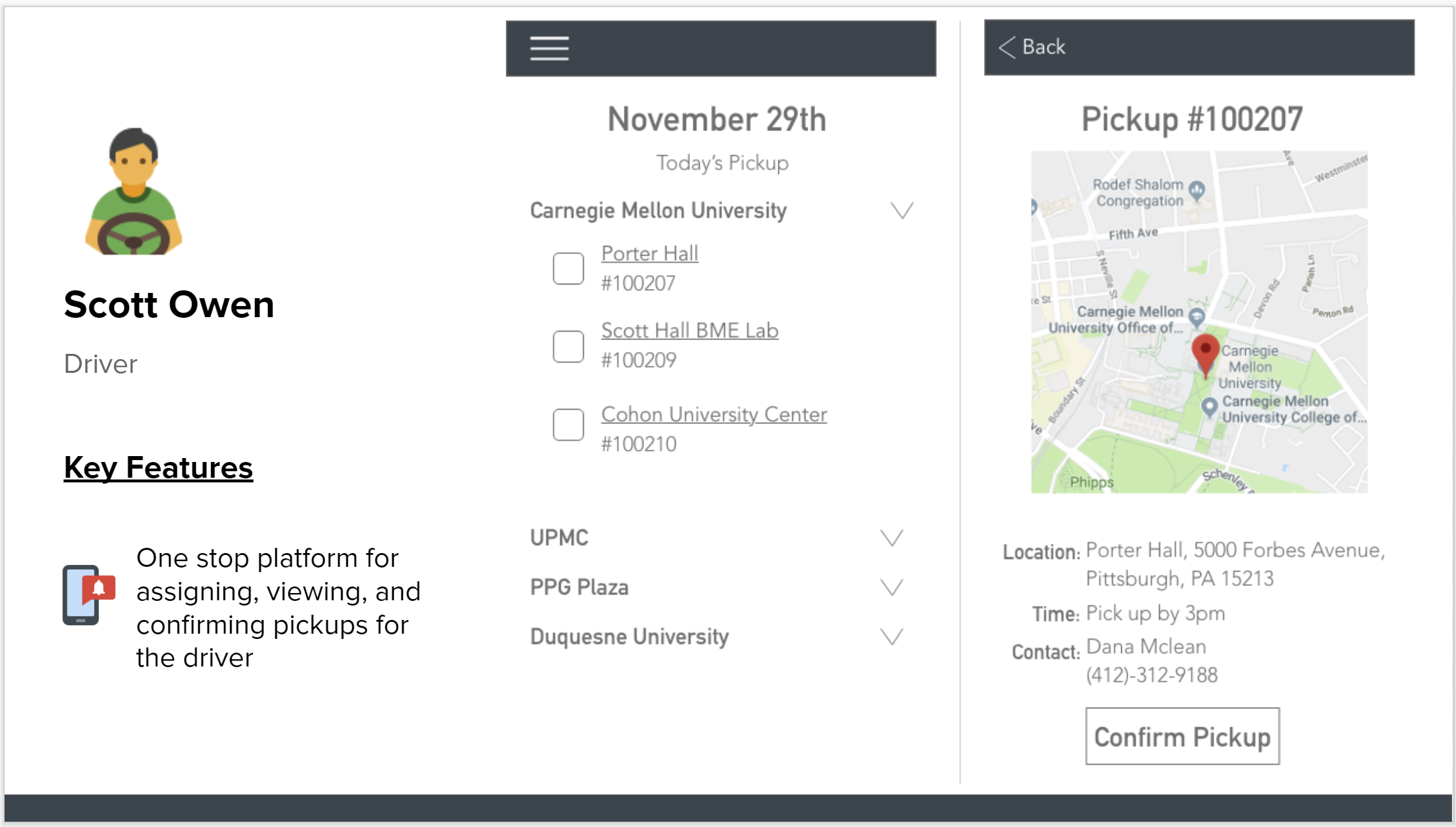This screenshot has width=1456, height=827.
Task: Click the phone notification icon
Action: (89, 594)
